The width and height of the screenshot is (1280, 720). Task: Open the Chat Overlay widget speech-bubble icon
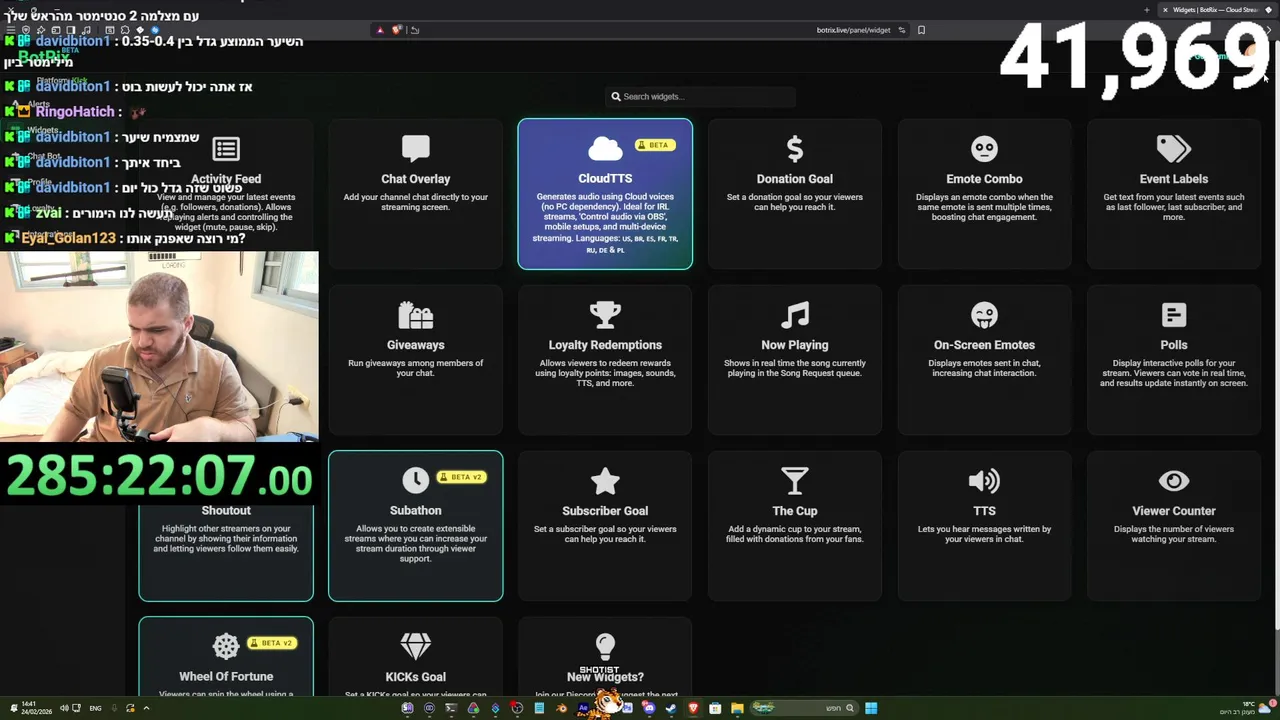point(415,148)
